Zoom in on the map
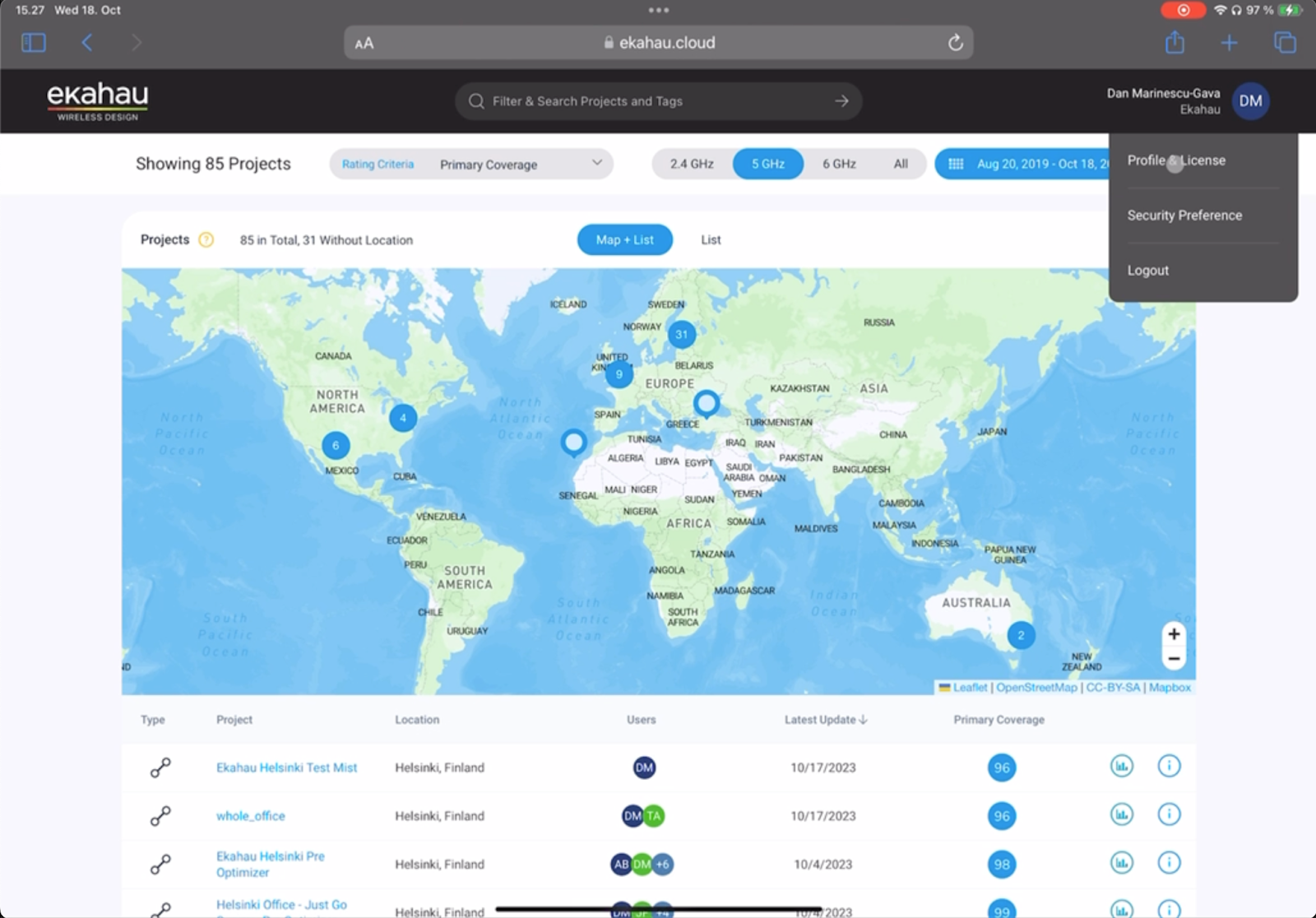The width and height of the screenshot is (1316, 918). [x=1174, y=634]
